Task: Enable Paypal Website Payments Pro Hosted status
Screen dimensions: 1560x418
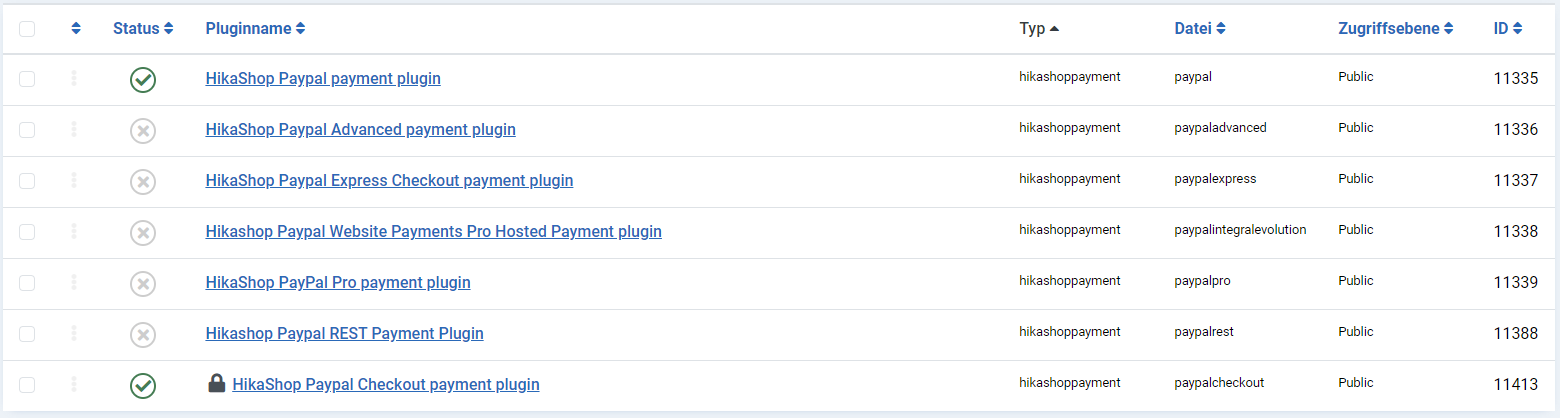Action: 143,233
